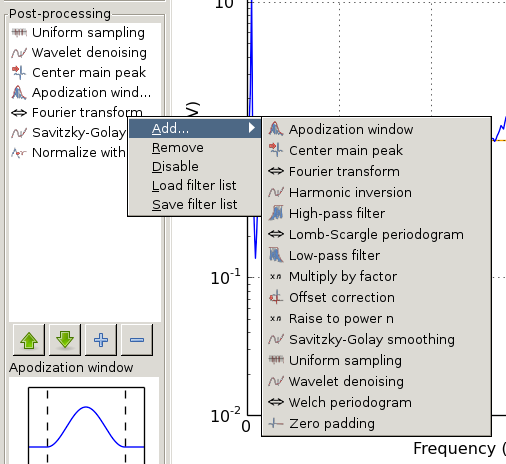This screenshot has width=506, height=464.
Task: Click the Apodization window icon in the submenu
Action: click(x=276, y=129)
